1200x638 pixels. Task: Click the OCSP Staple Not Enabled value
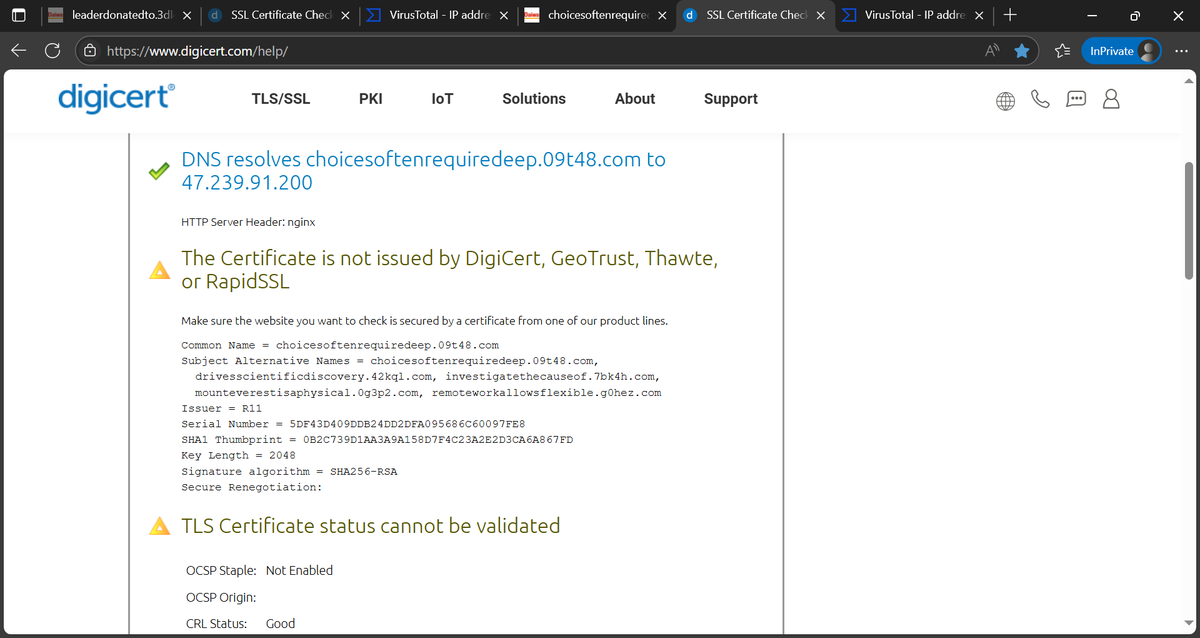click(x=299, y=570)
